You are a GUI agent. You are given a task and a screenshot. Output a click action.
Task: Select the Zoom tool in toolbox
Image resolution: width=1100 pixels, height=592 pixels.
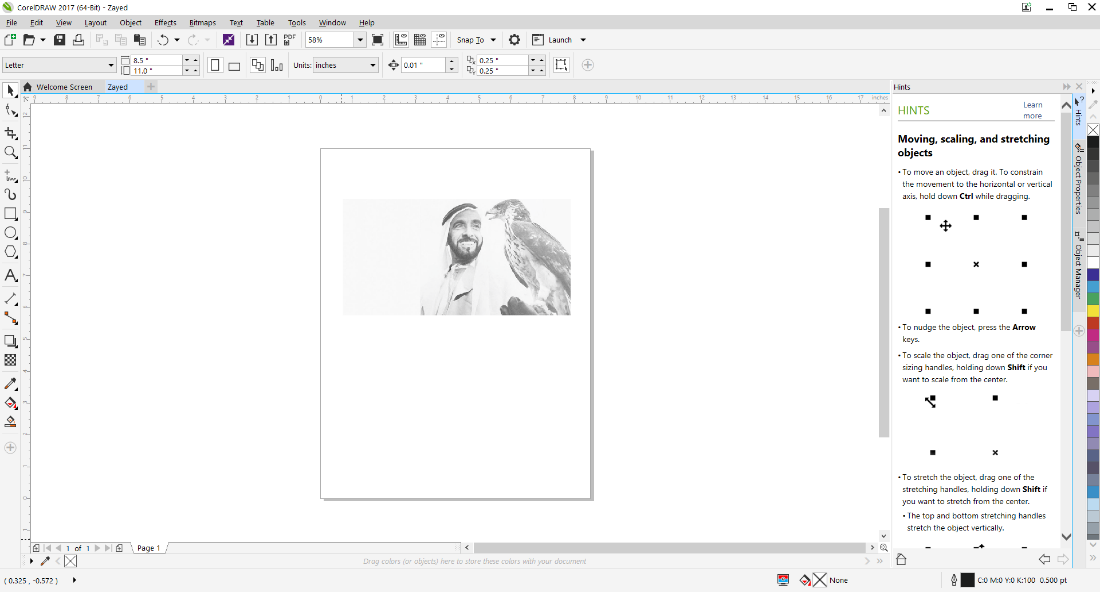coord(11,153)
